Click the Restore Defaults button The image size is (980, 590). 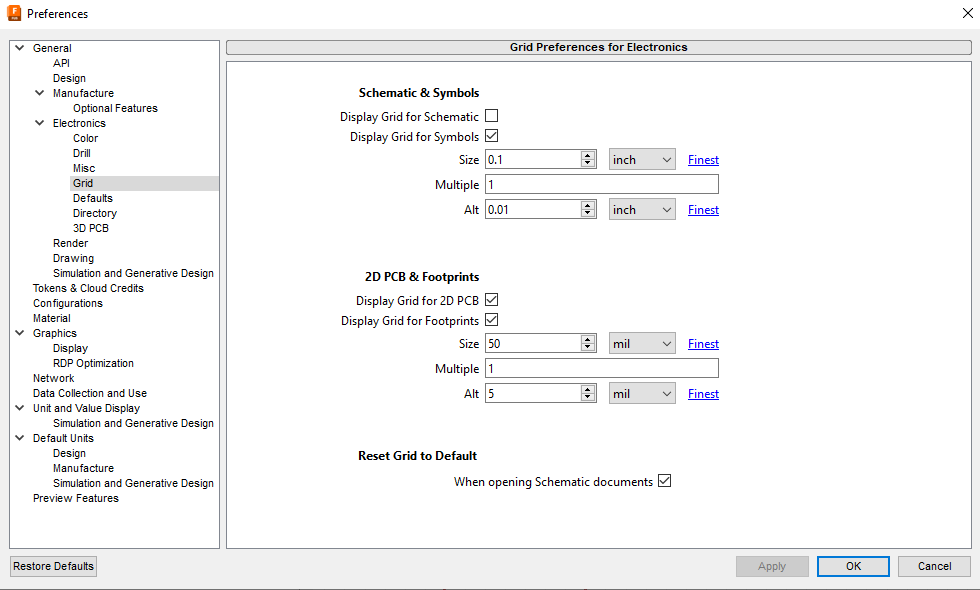tap(52, 566)
